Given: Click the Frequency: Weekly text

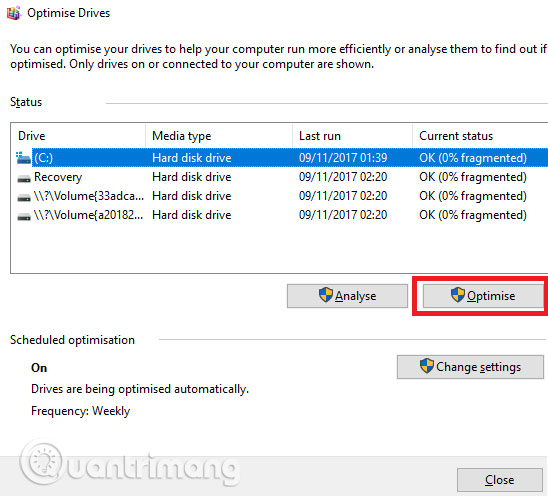Looking at the screenshot, I should pyautogui.click(x=80, y=411).
